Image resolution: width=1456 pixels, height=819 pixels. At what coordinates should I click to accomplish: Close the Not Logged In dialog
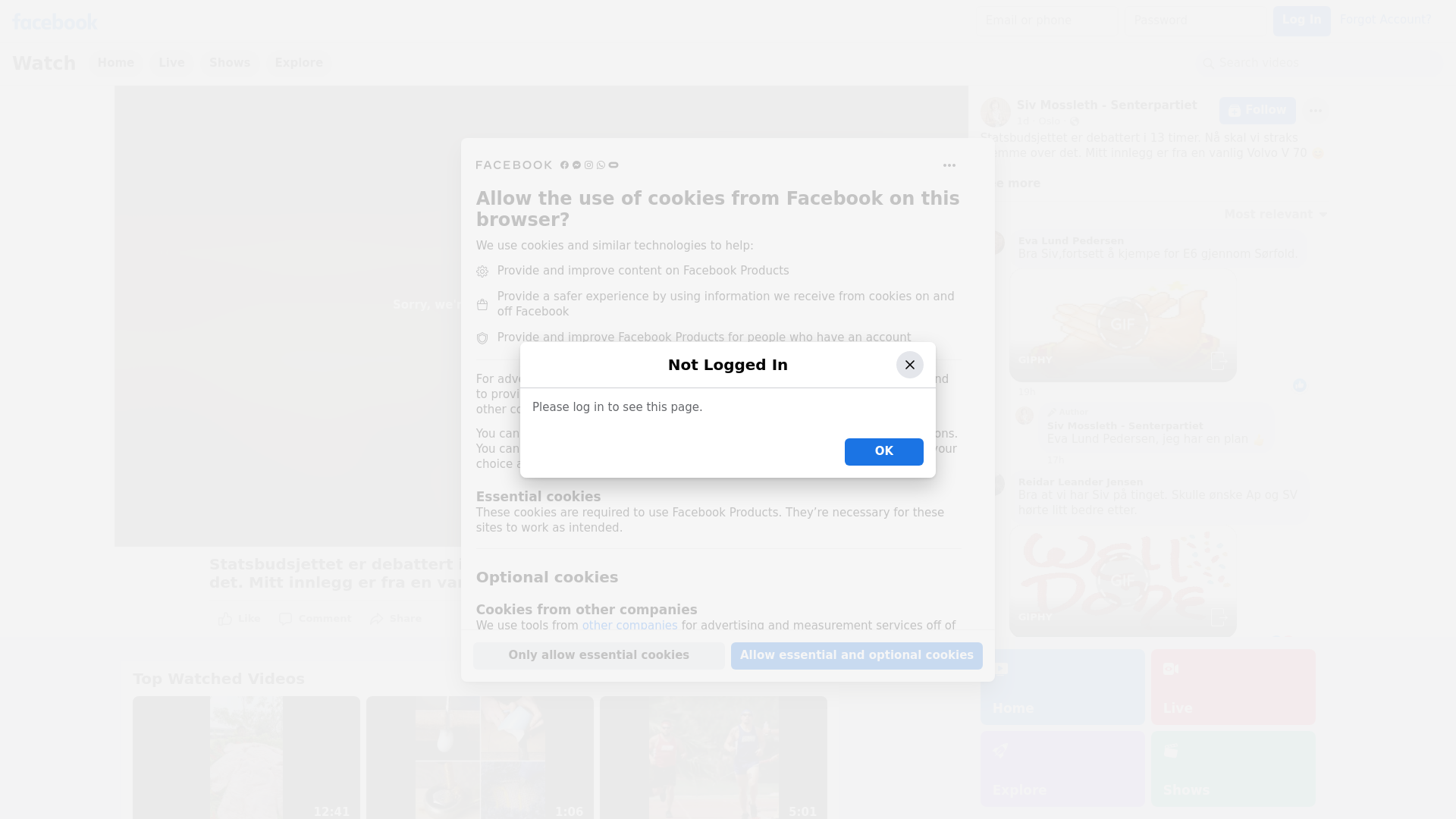pyautogui.click(x=909, y=365)
